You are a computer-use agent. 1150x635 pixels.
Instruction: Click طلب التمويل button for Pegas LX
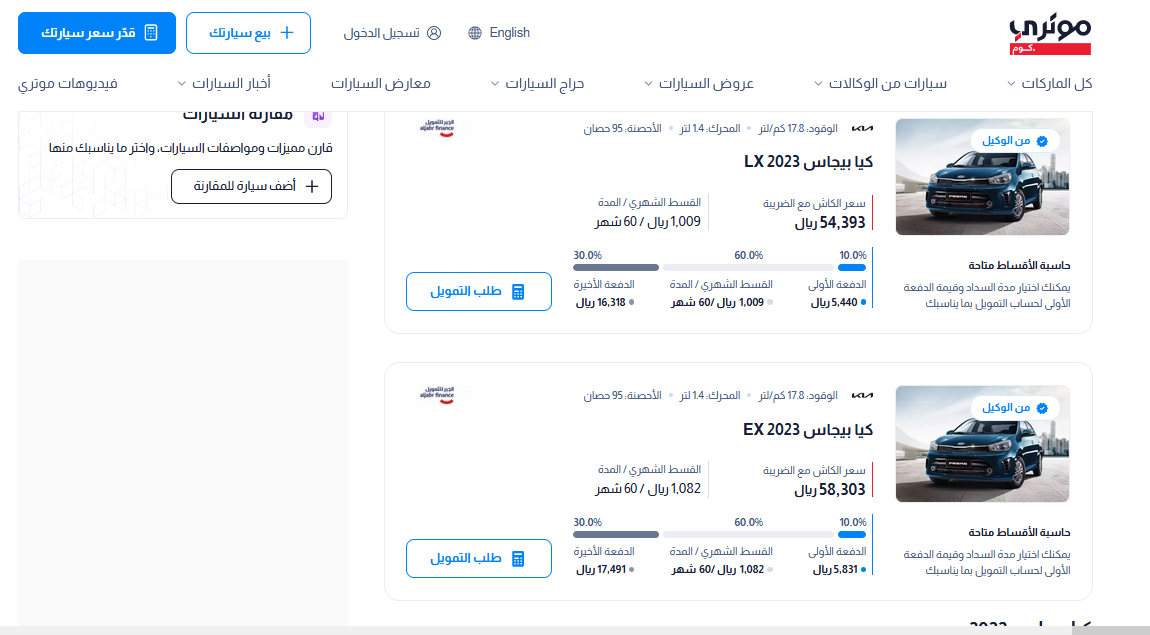(x=479, y=291)
